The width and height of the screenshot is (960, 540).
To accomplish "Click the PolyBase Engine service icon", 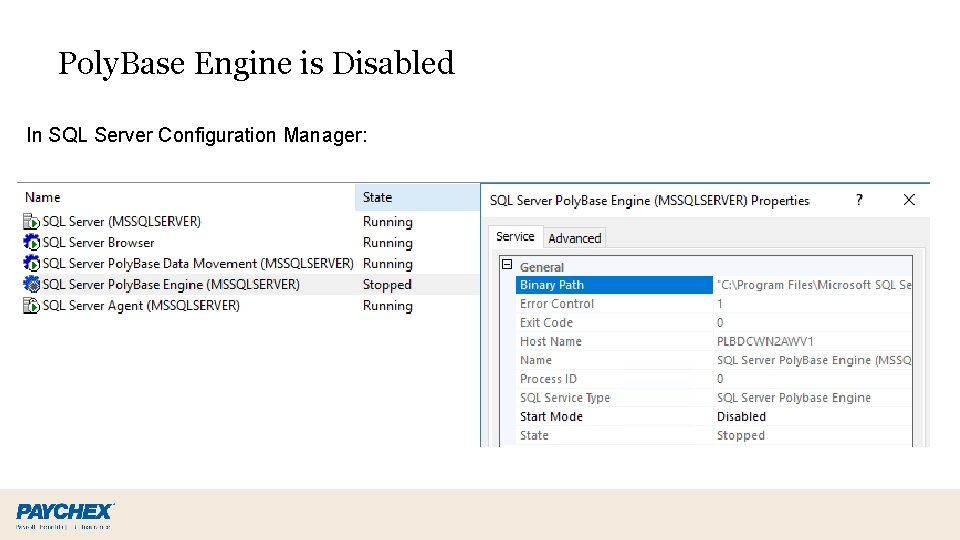I will point(31,284).
